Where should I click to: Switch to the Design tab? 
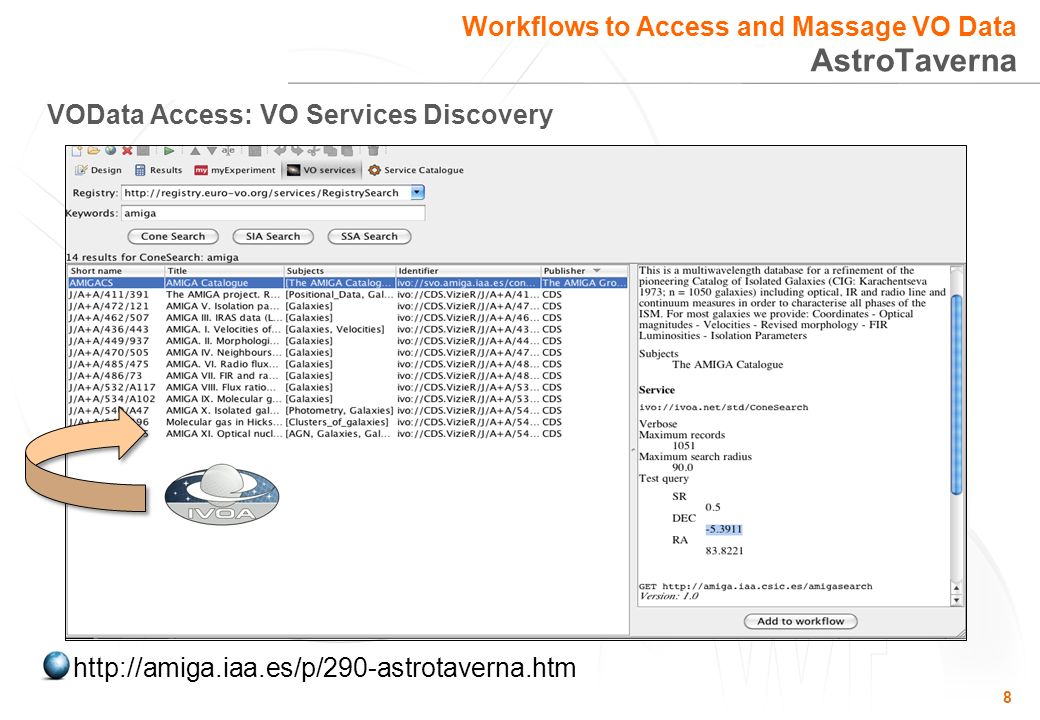[x=99, y=170]
